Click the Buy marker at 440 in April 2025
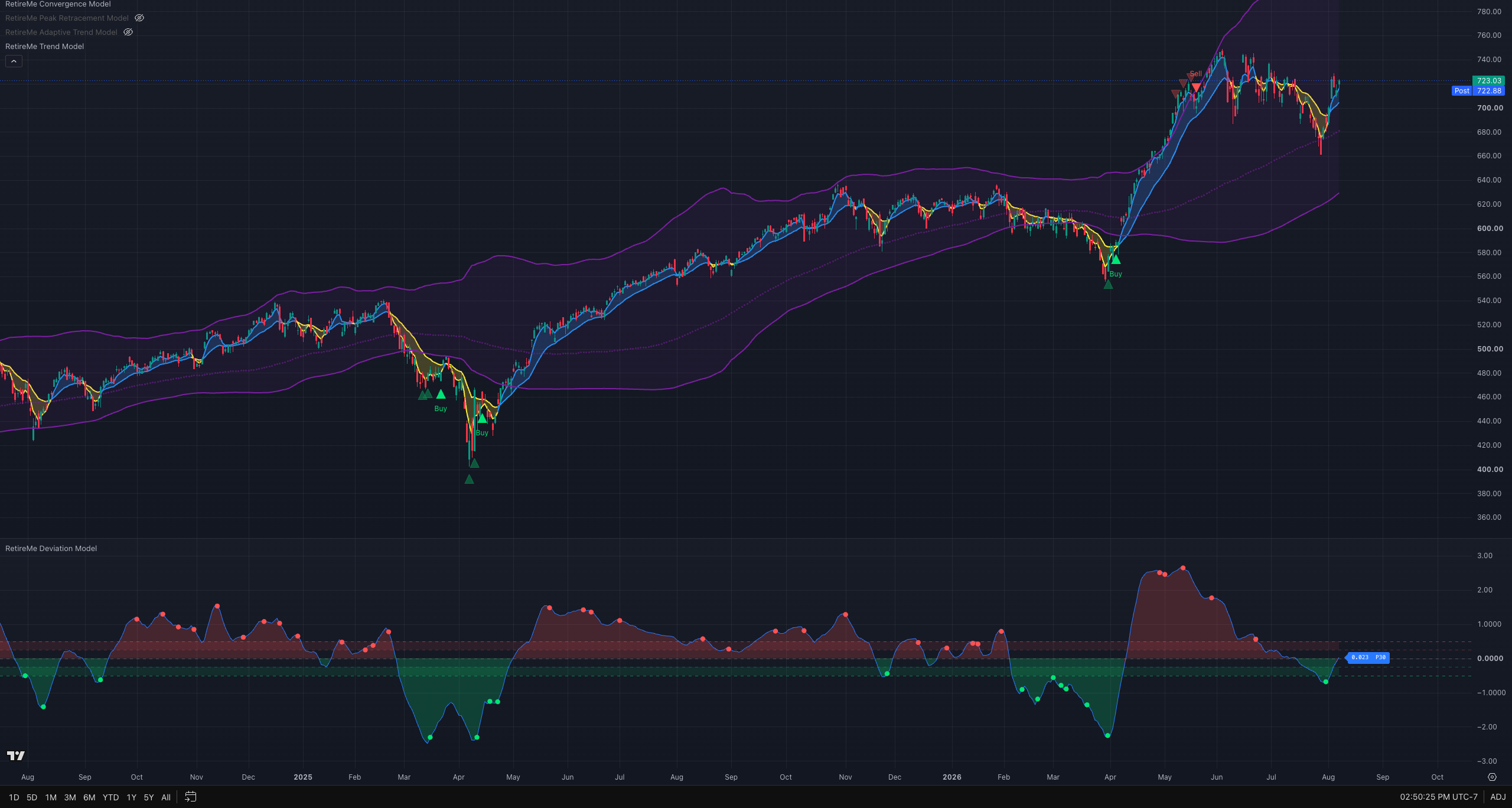Viewport: 1512px width, 808px height. coord(482,418)
